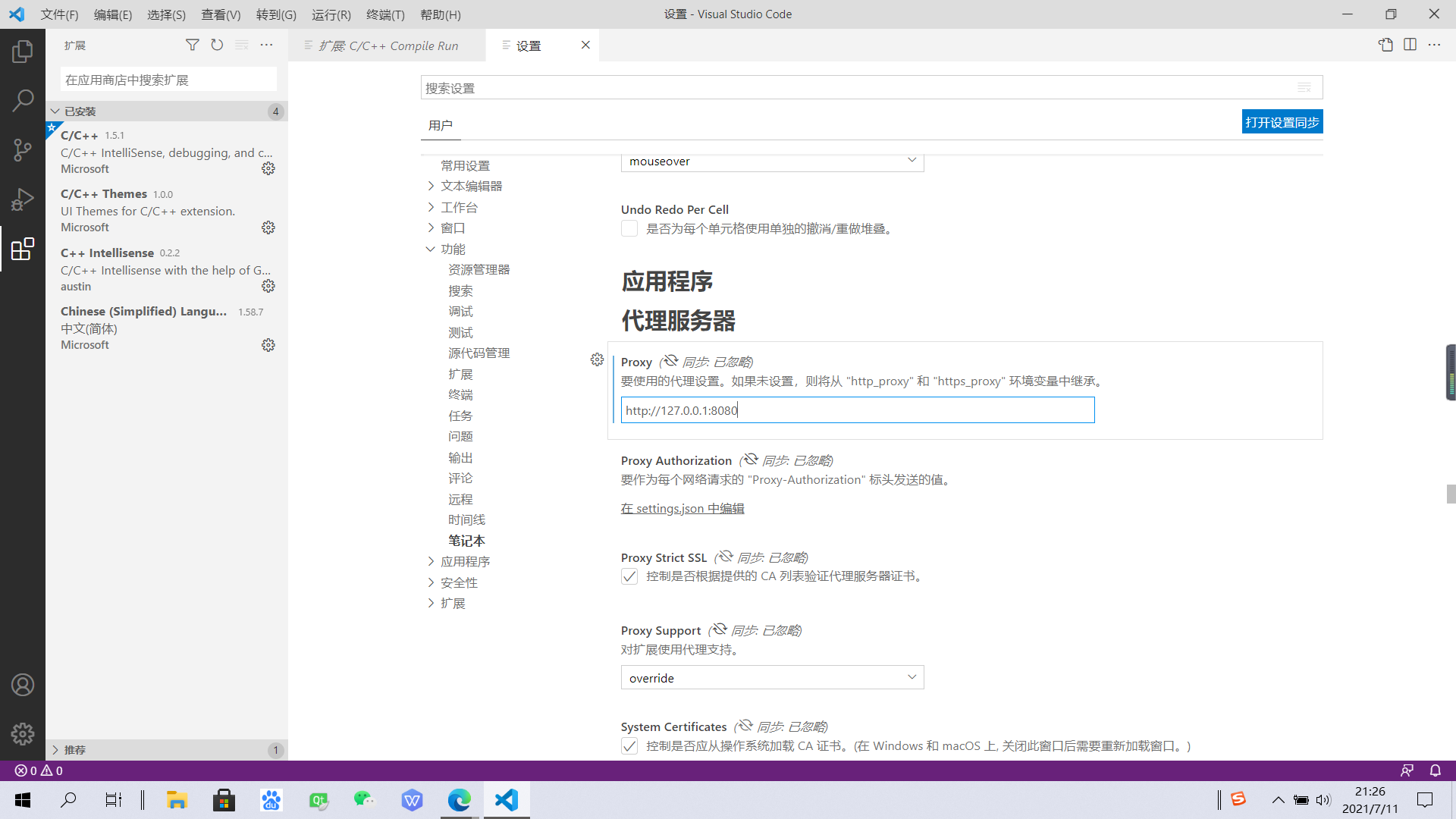
Task: Open the Accounts menu in activity bar
Action: point(23,684)
